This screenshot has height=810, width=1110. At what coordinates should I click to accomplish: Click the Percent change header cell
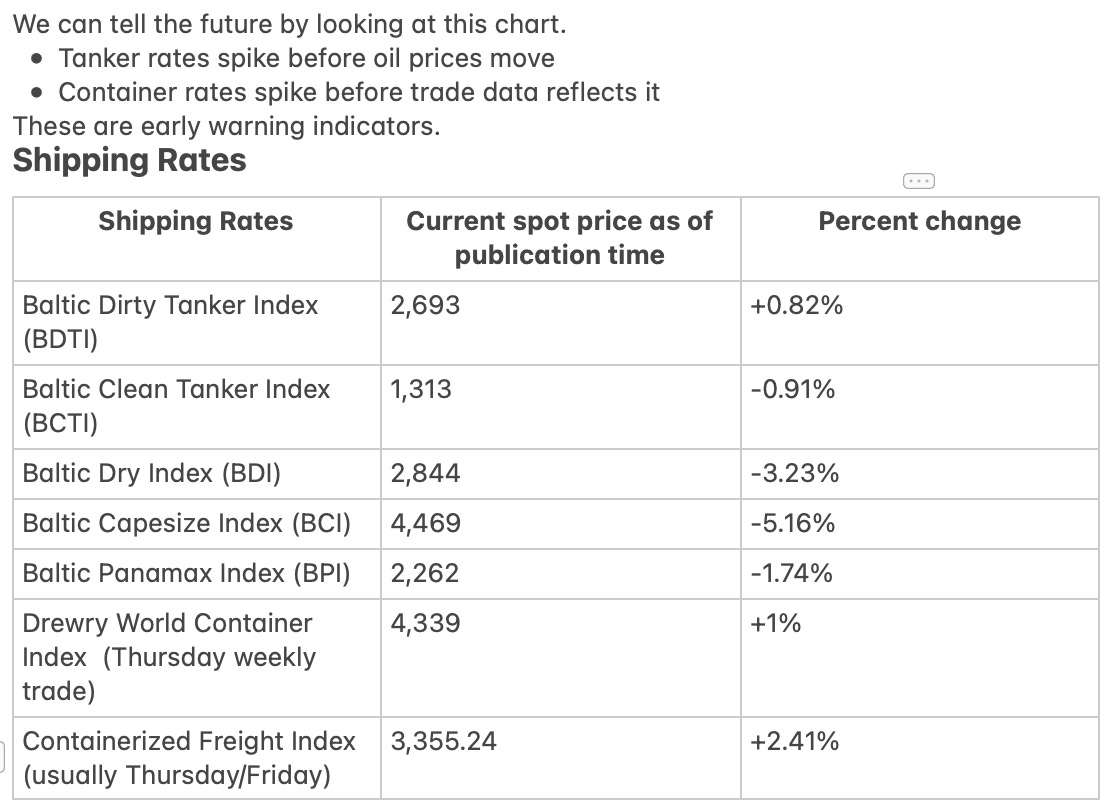(920, 239)
